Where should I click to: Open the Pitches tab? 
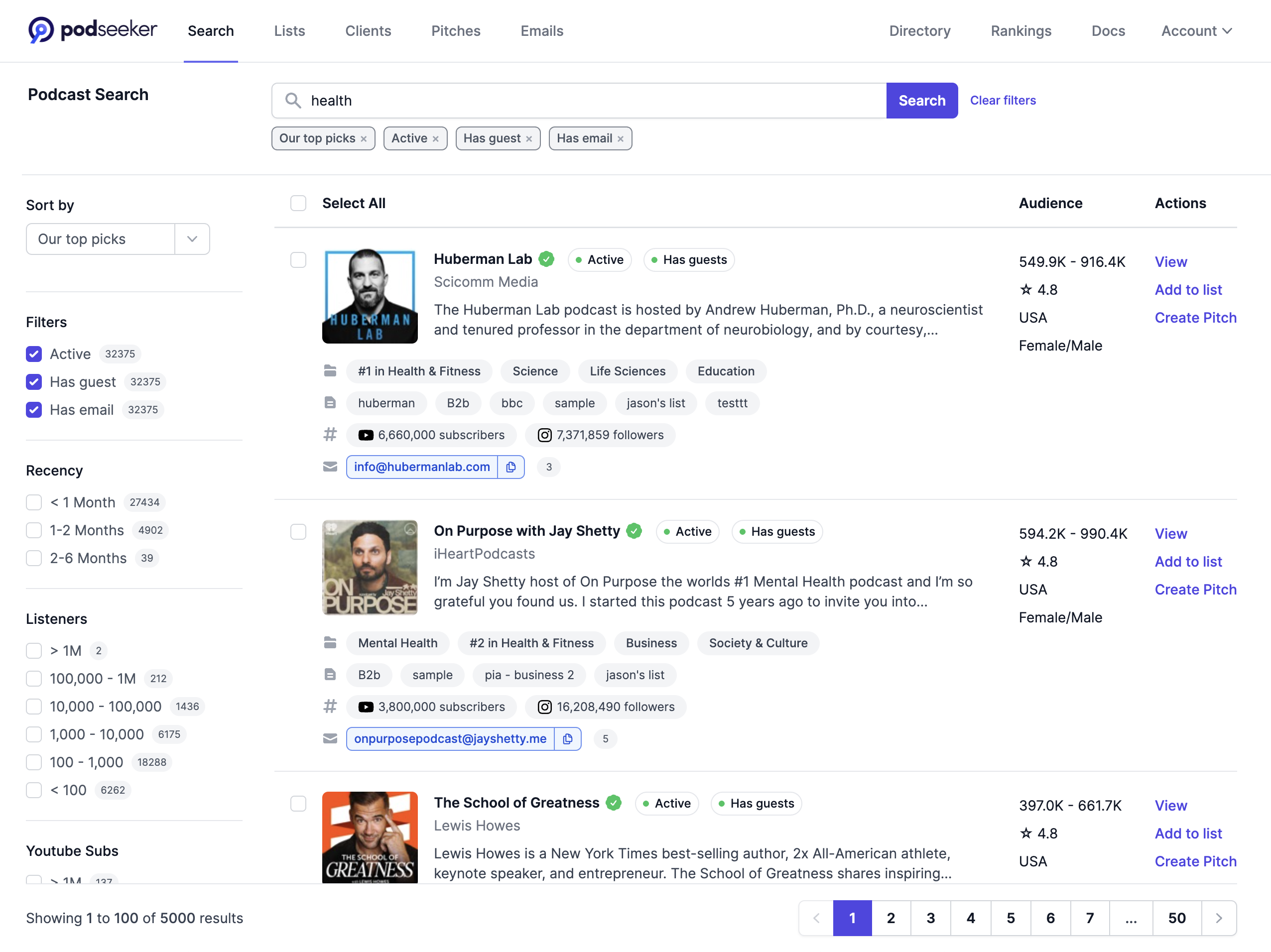456,30
